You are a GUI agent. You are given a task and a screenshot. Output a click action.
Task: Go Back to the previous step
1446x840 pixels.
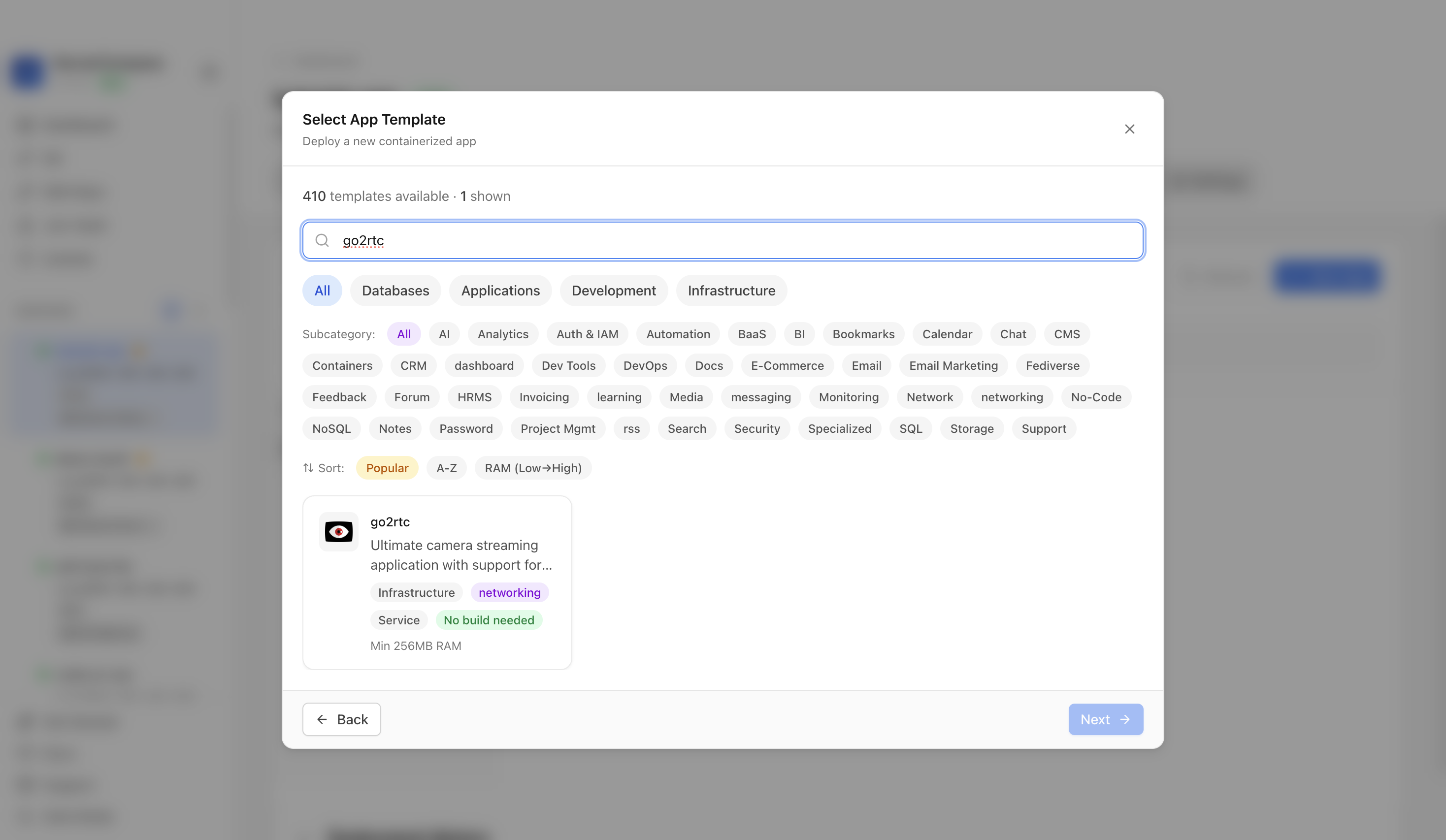pos(341,719)
